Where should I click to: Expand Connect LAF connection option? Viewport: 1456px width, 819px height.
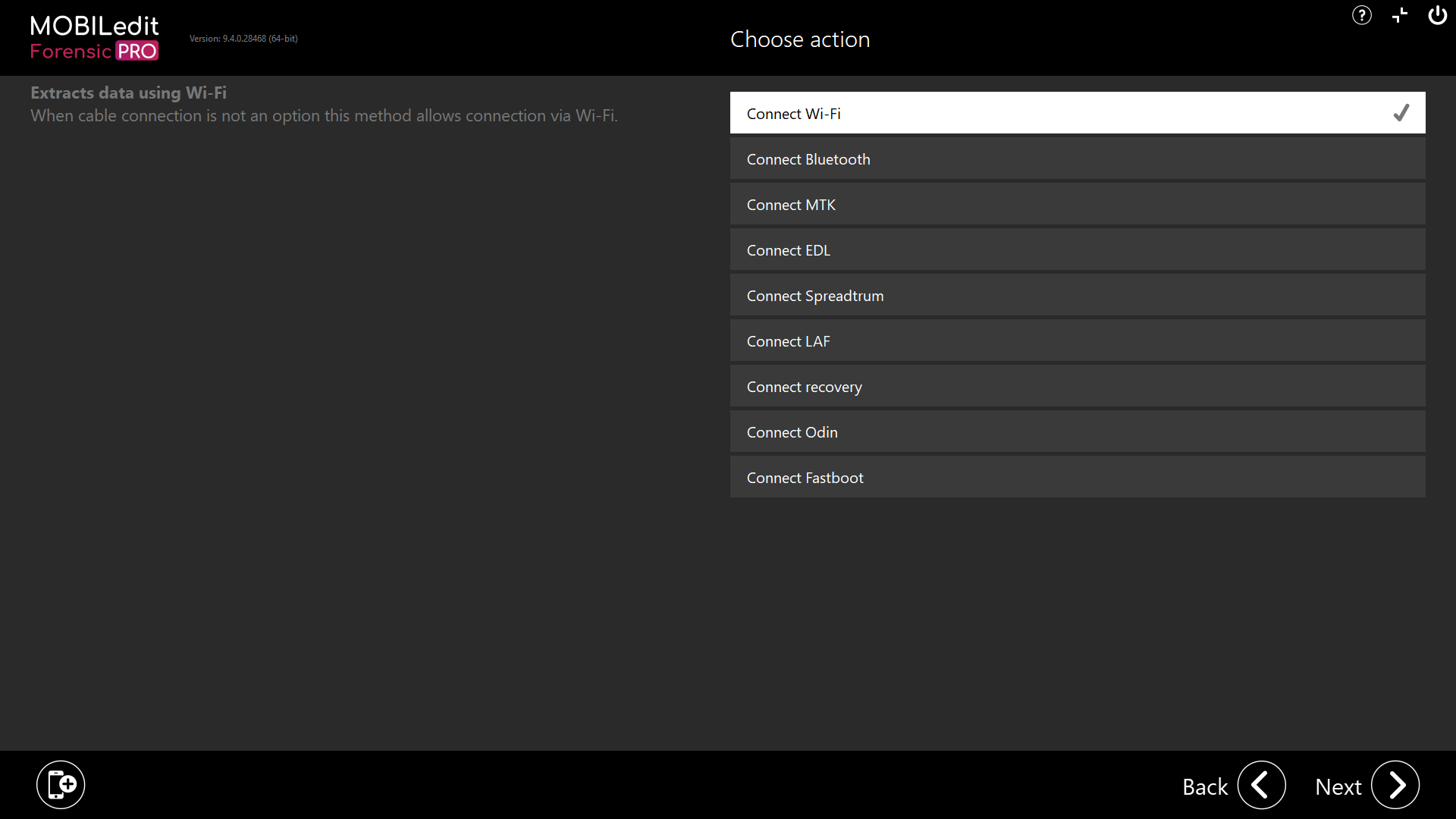pyautogui.click(x=1078, y=340)
